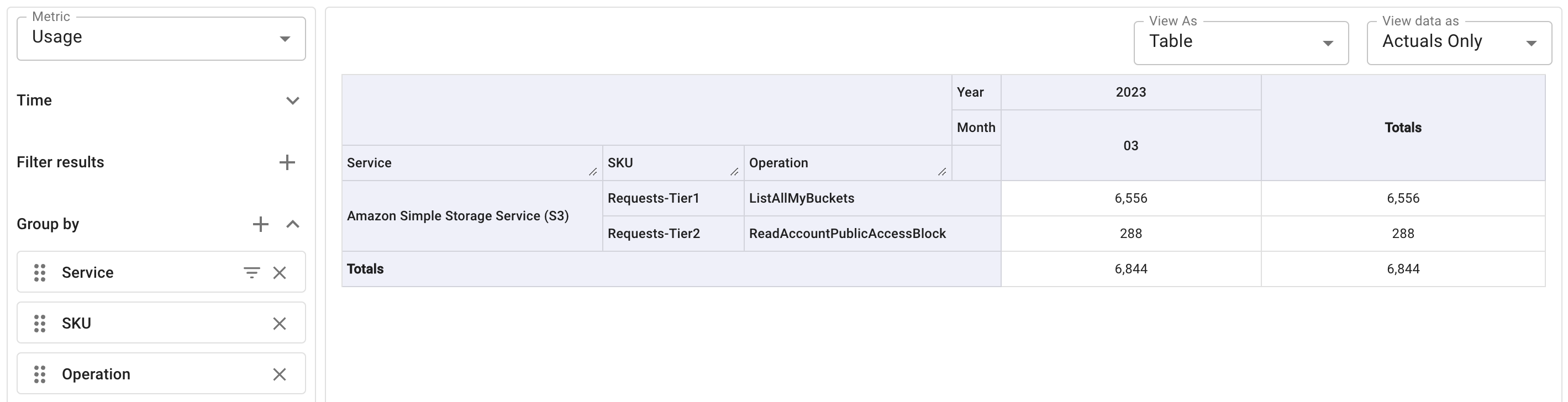Image resolution: width=1568 pixels, height=402 pixels.
Task: Expand the Time section
Action: tap(293, 100)
